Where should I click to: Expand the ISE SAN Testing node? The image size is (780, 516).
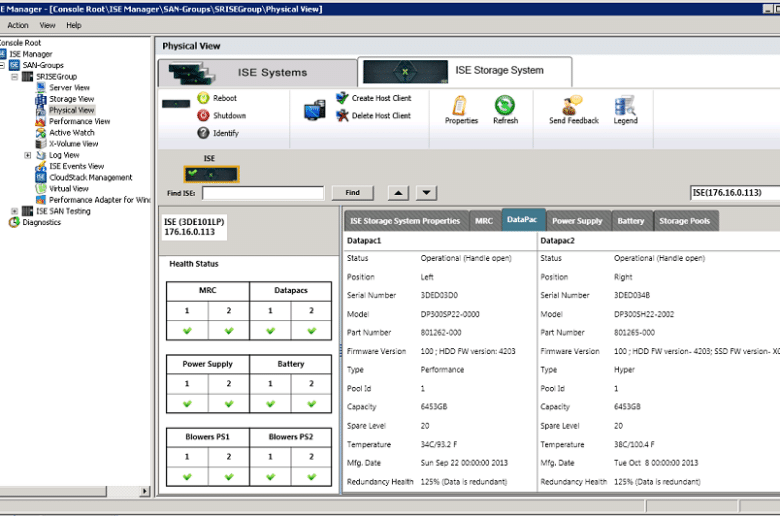click(14, 211)
